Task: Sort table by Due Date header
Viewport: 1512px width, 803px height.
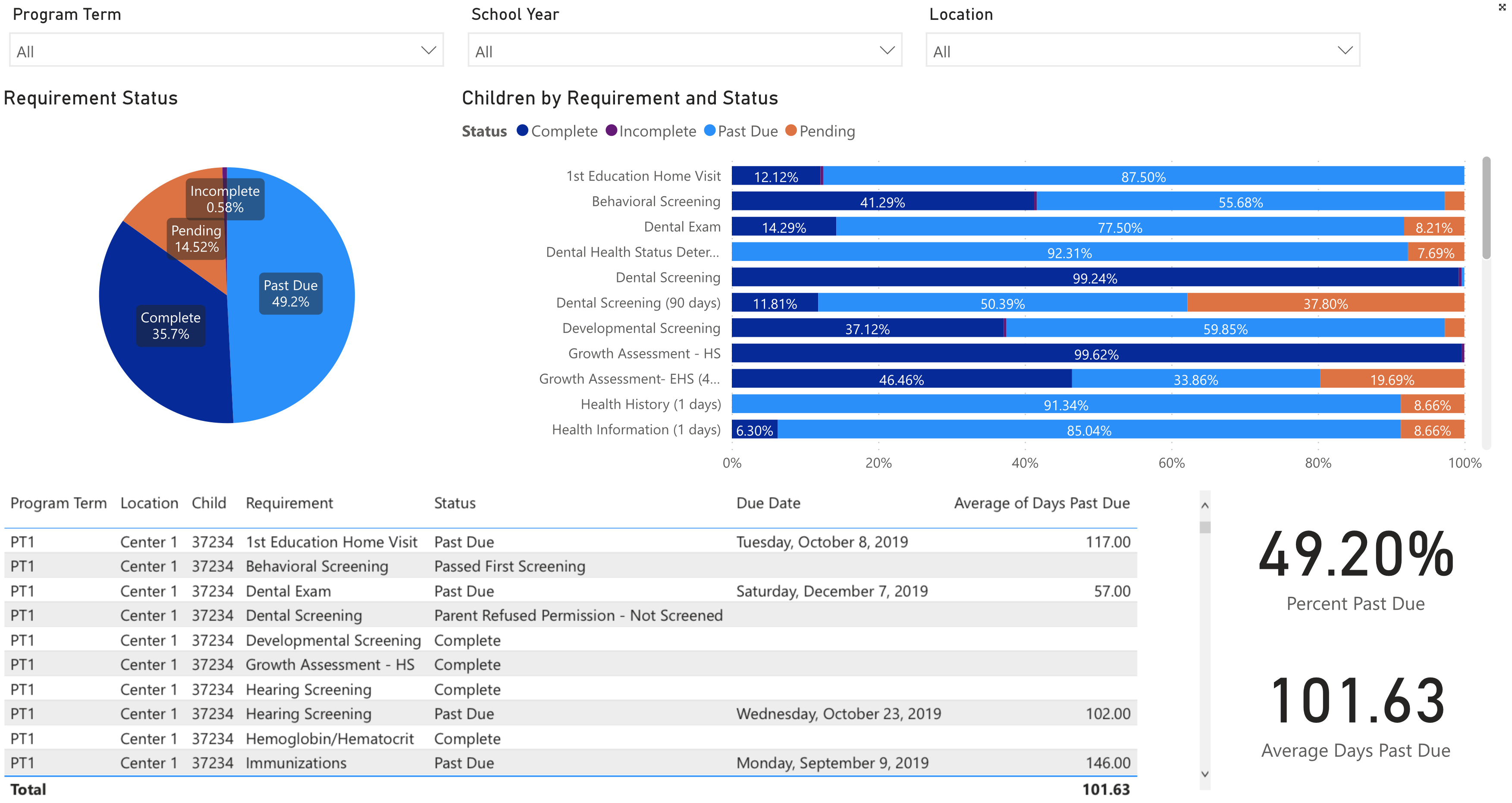Action: 768,503
